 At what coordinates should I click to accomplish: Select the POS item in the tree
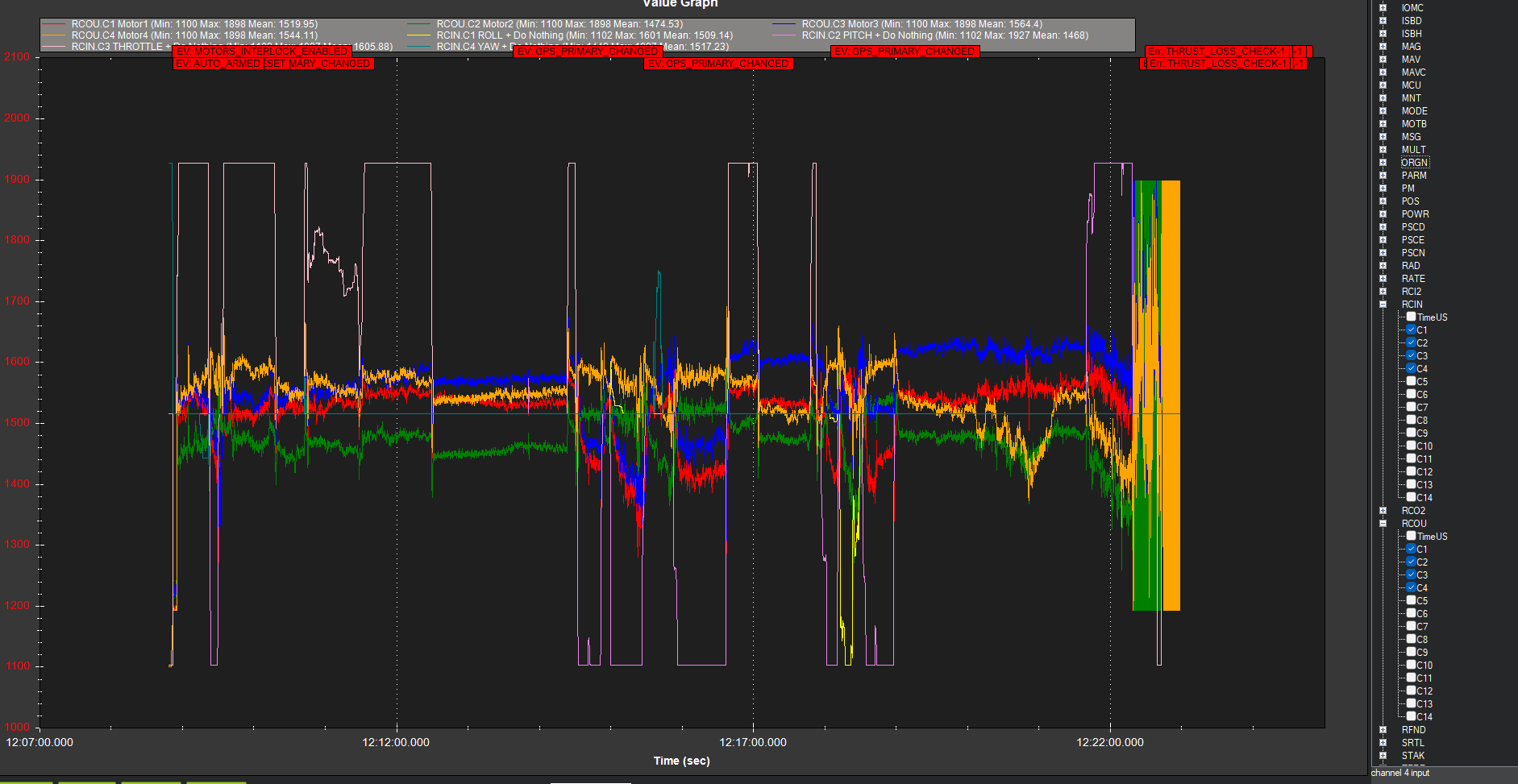click(1410, 201)
